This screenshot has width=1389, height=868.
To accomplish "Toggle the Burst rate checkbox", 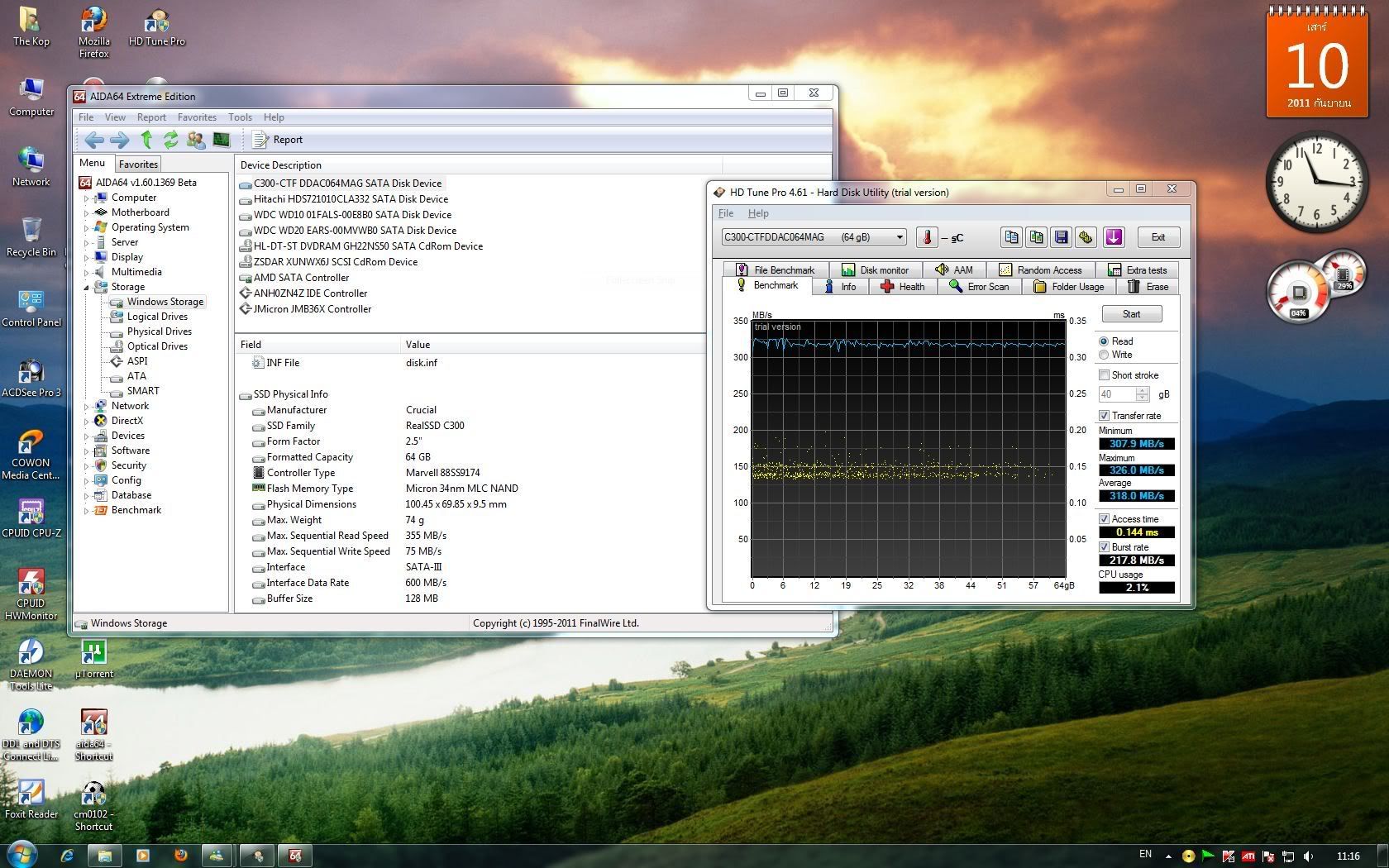I will click(x=1104, y=547).
